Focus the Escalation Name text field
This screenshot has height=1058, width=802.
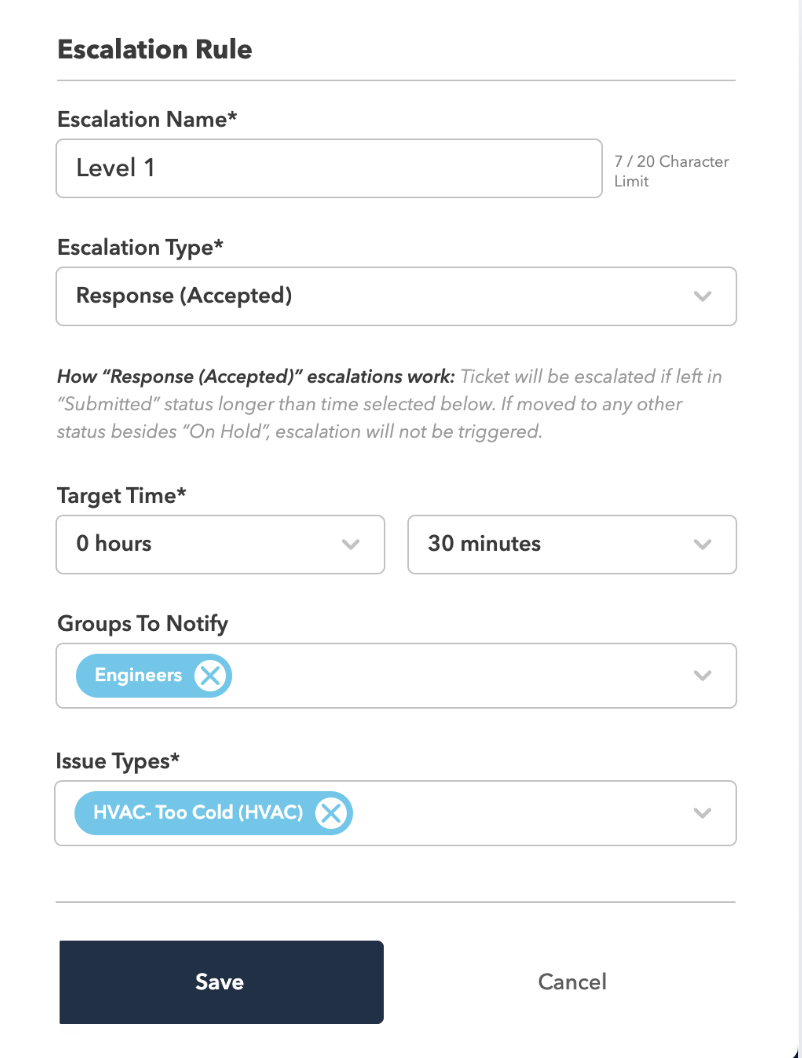pyautogui.click(x=329, y=168)
